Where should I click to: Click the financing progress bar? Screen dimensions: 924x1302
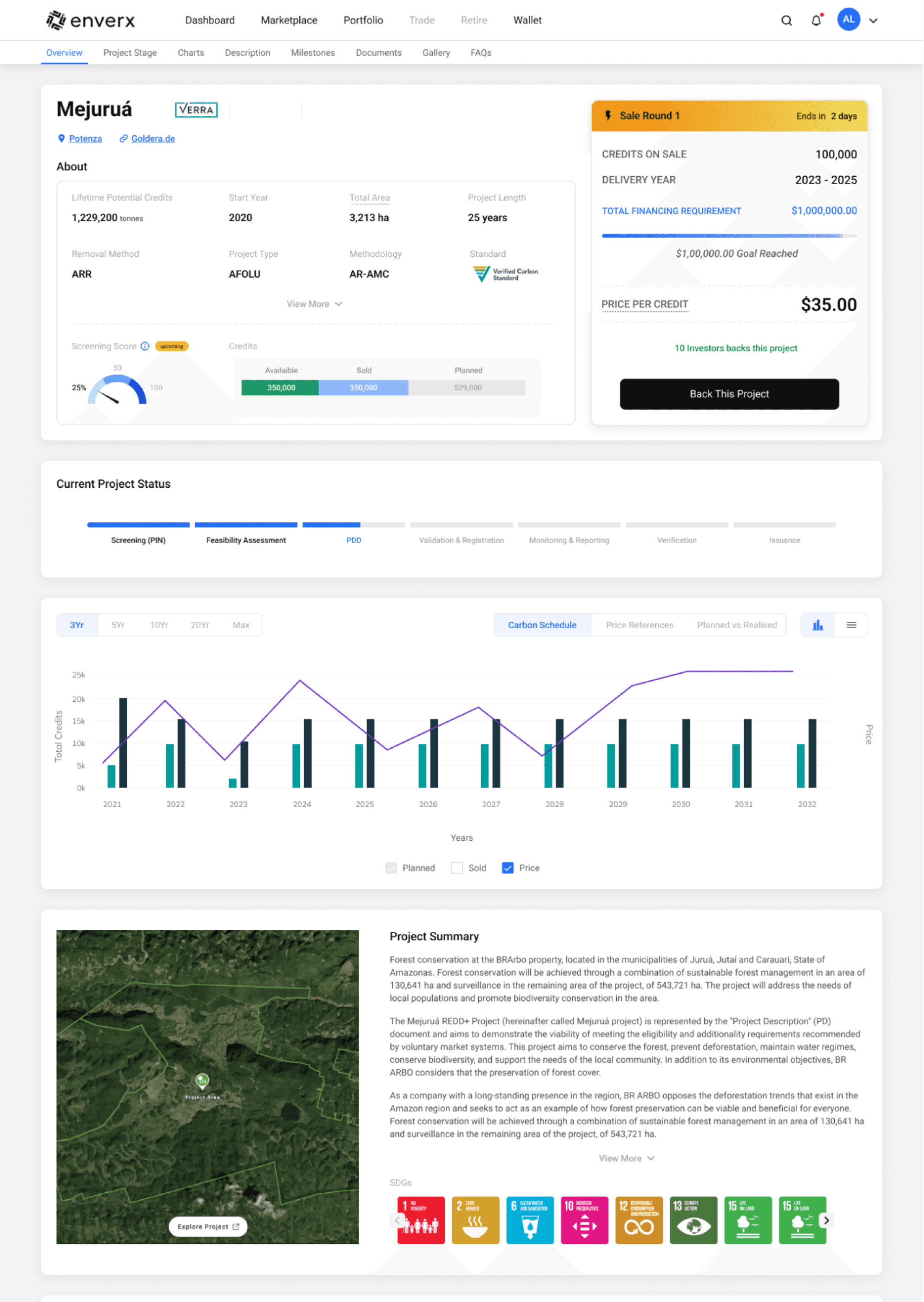[x=729, y=236]
